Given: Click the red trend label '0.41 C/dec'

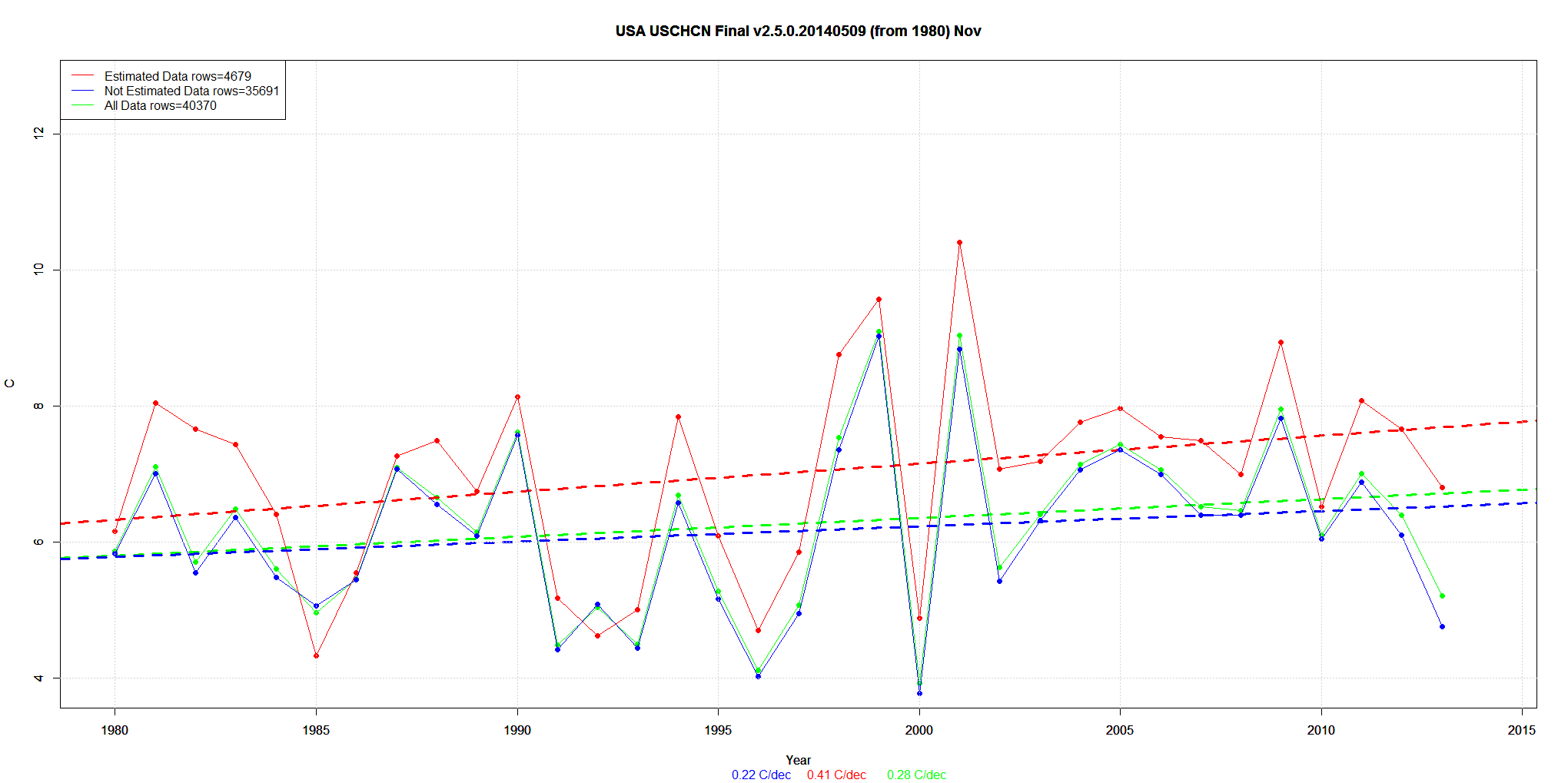Looking at the screenshot, I should coord(836,775).
